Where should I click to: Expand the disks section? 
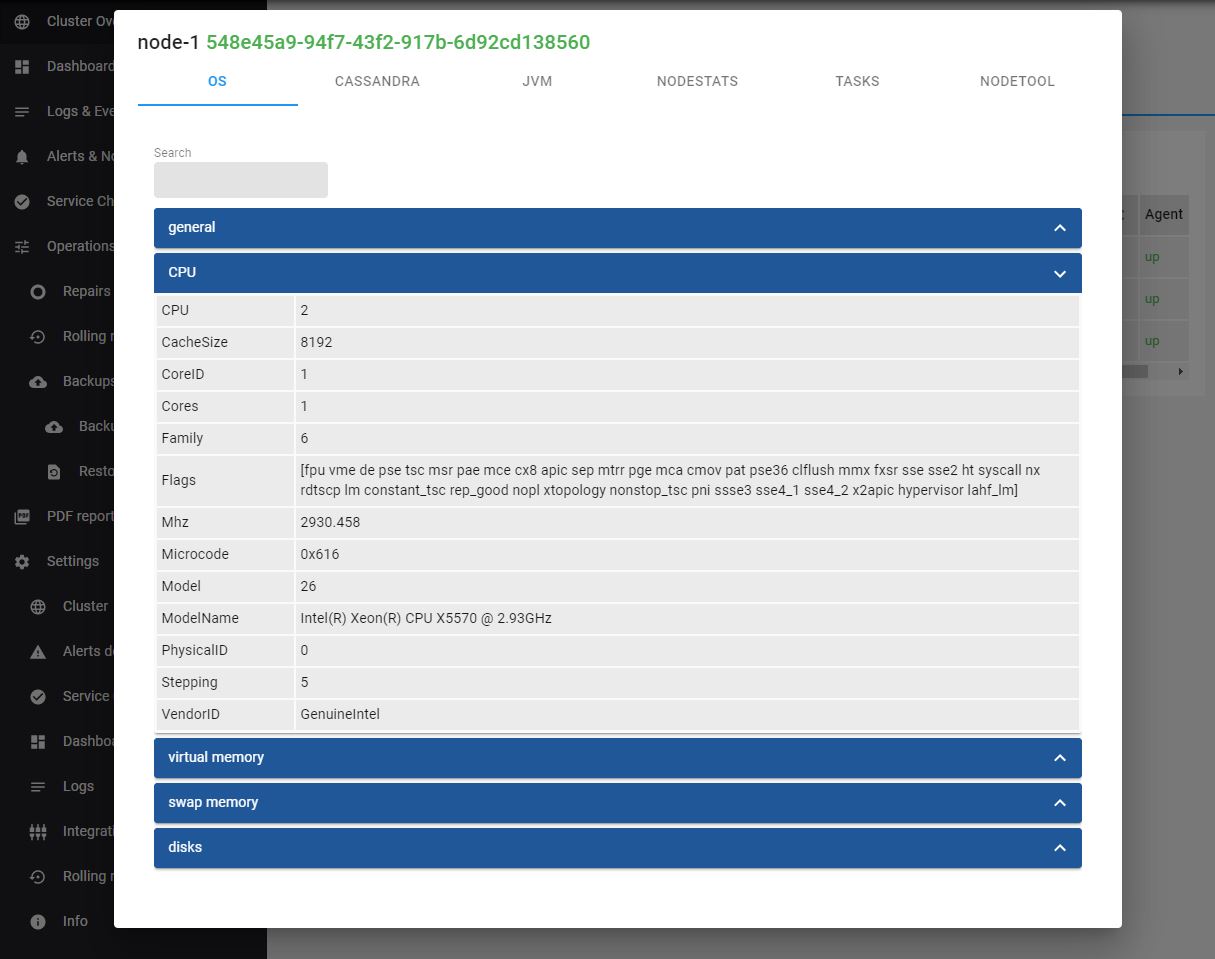(x=1059, y=848)
